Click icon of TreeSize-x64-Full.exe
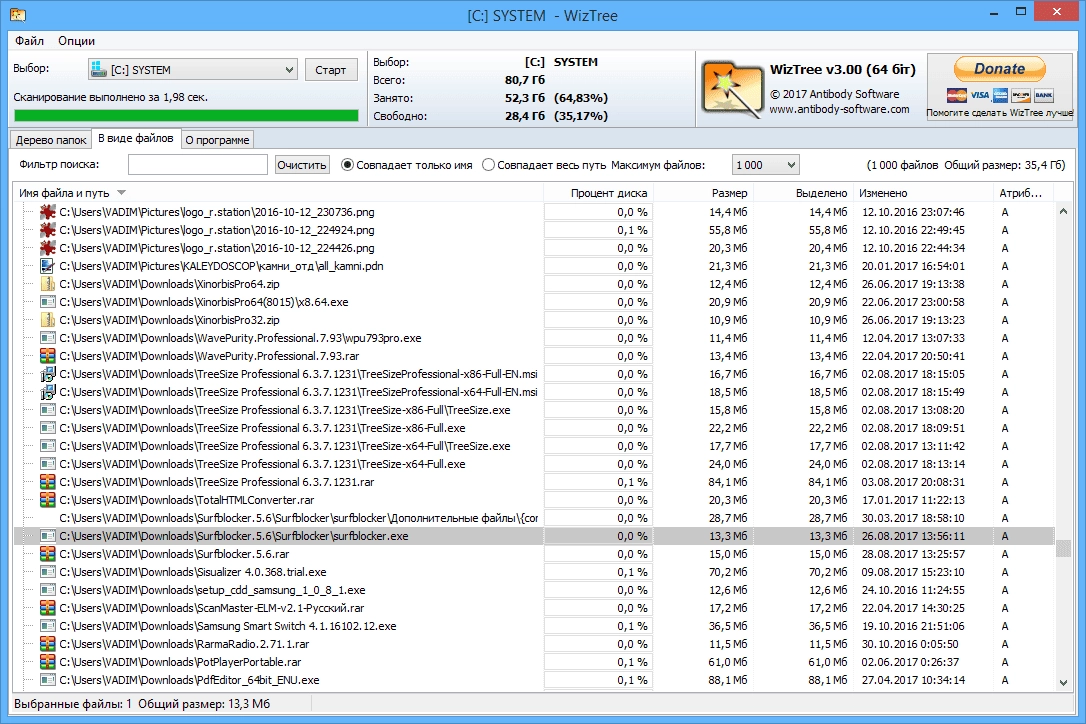Image resolution: width=1086 pixels, height=724 pixels. (x=48, y=464)
